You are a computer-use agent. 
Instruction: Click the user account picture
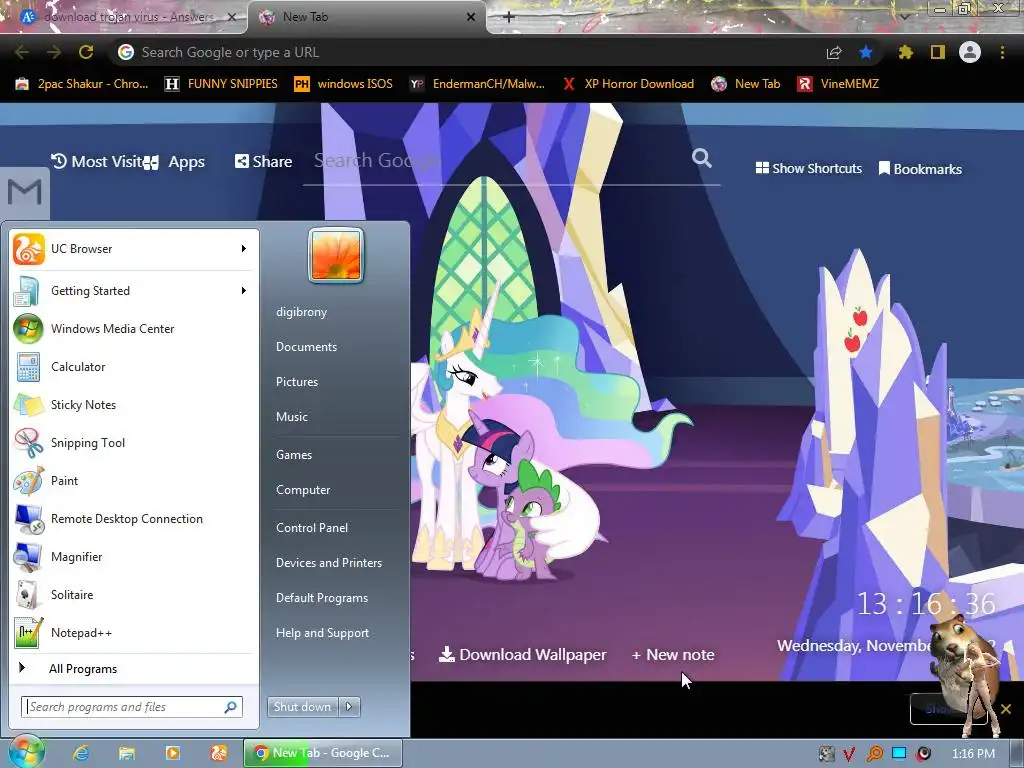[x=336, y=255]
